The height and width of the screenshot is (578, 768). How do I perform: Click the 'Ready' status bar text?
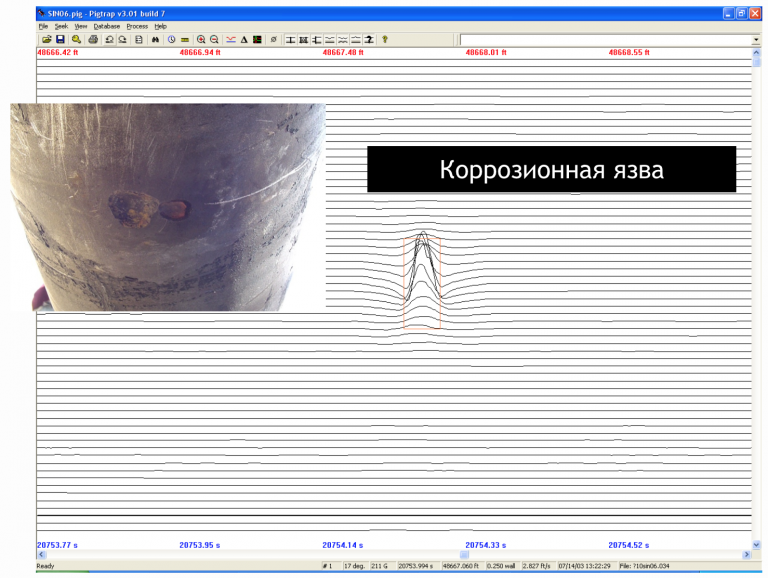46,566
